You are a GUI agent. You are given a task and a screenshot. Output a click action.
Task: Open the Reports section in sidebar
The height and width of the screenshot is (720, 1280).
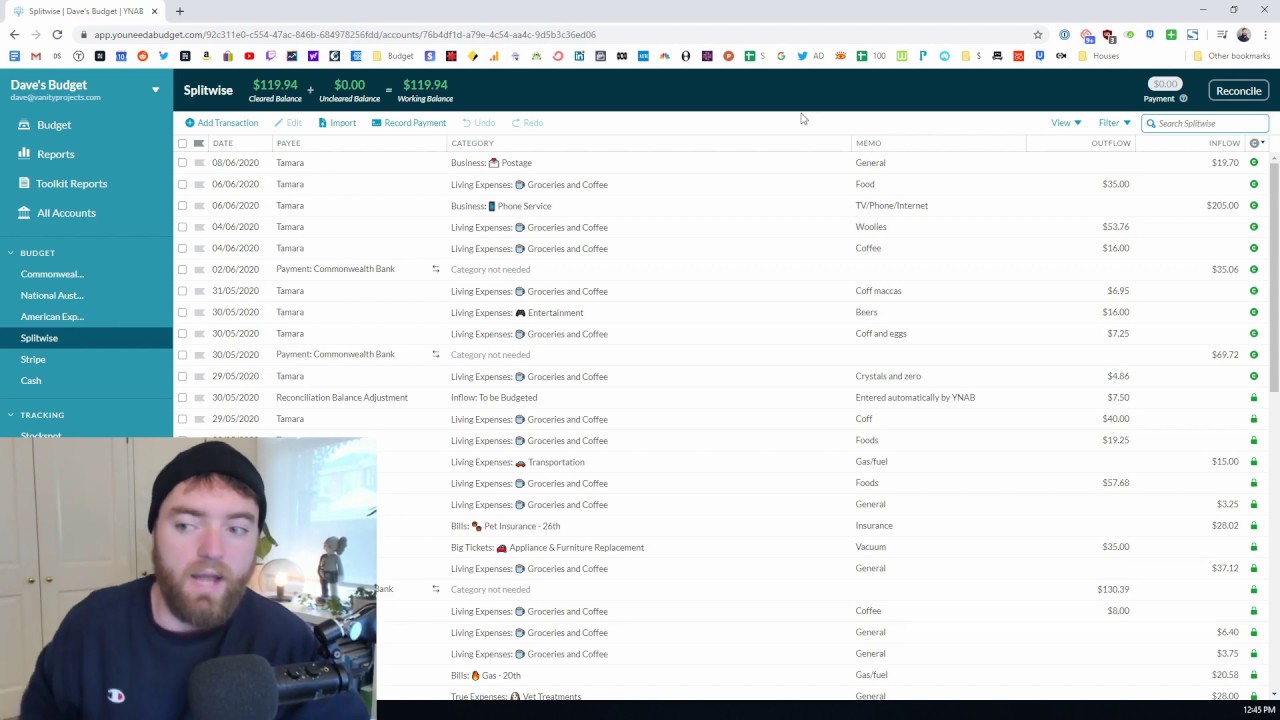55,154
